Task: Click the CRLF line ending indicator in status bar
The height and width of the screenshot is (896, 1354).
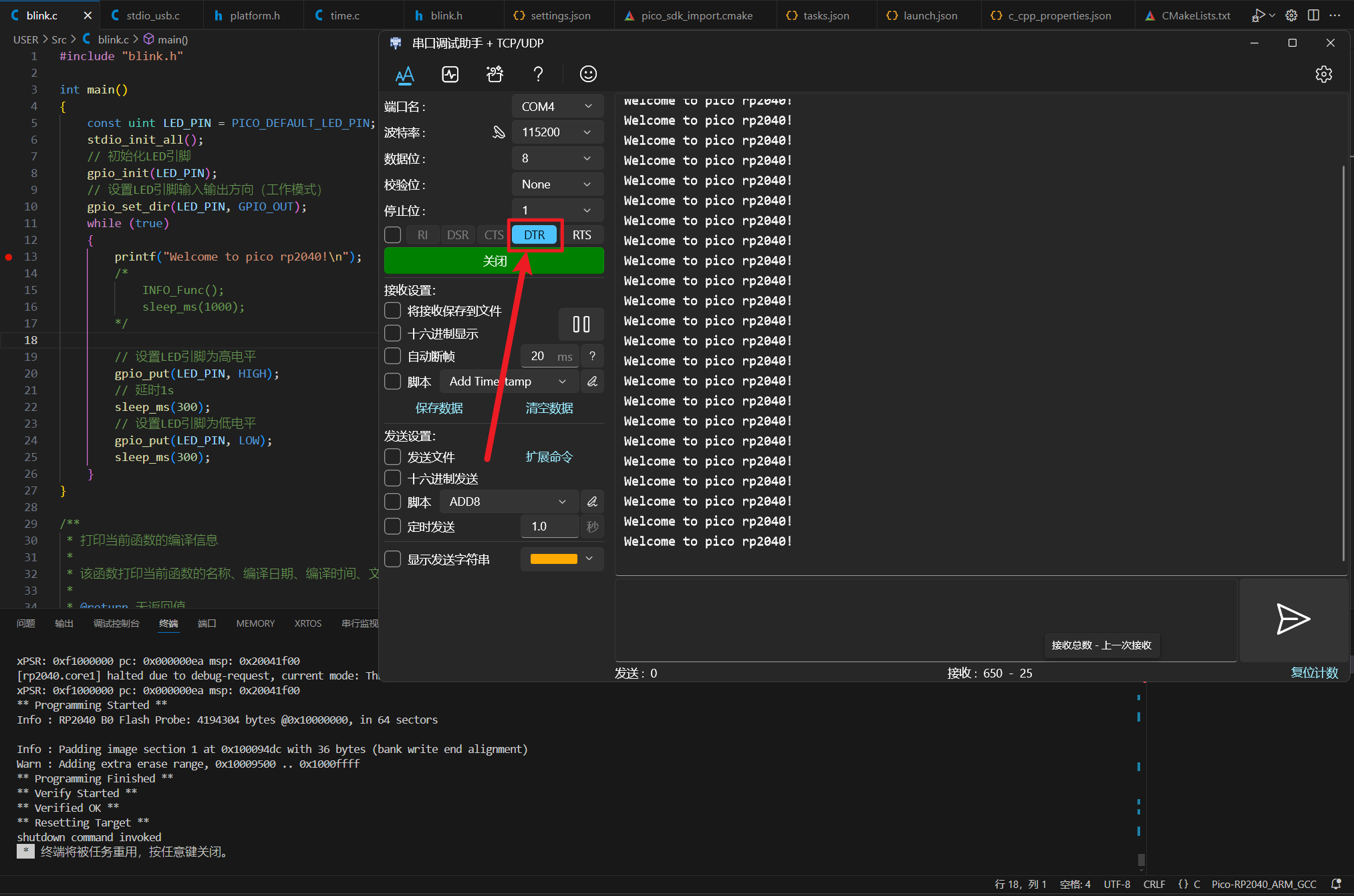Action: (x=1154, y=883)
